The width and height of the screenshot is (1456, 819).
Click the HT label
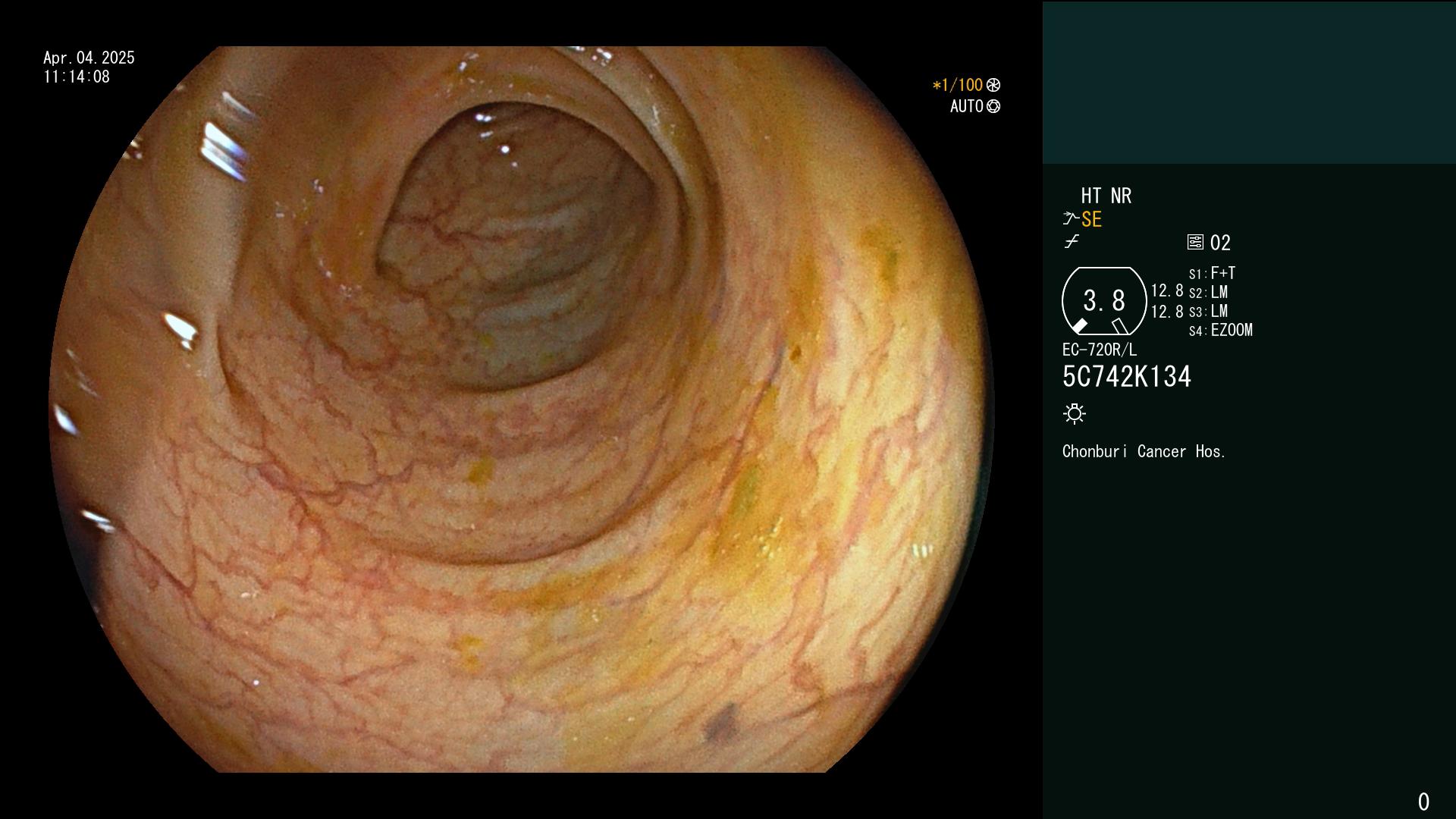pos(1091,196)
